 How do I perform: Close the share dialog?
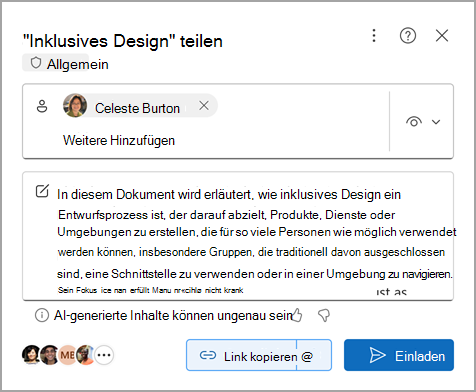pyautogui.click(x=442, y=35)
